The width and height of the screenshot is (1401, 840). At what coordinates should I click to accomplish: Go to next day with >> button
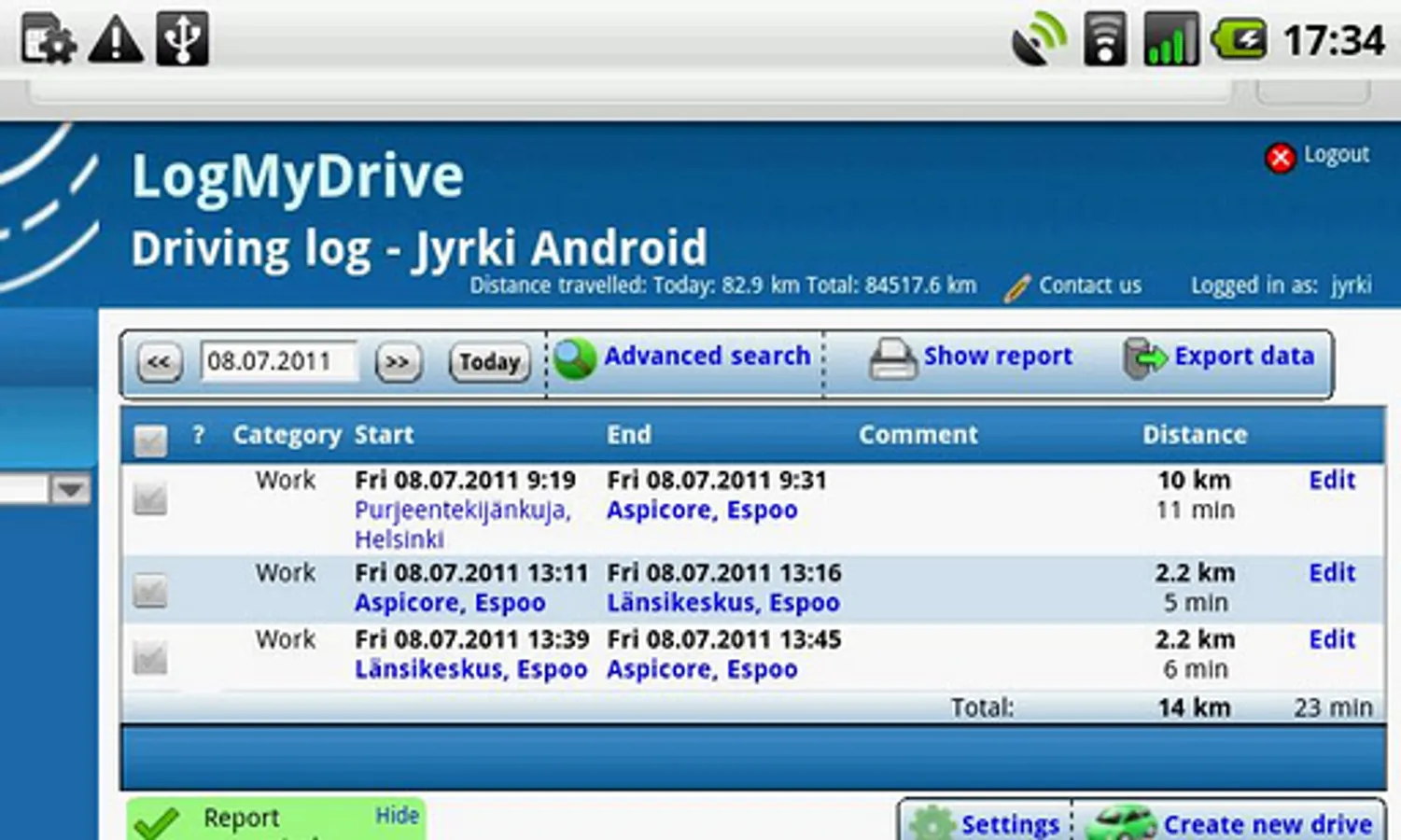pos(399,362)
